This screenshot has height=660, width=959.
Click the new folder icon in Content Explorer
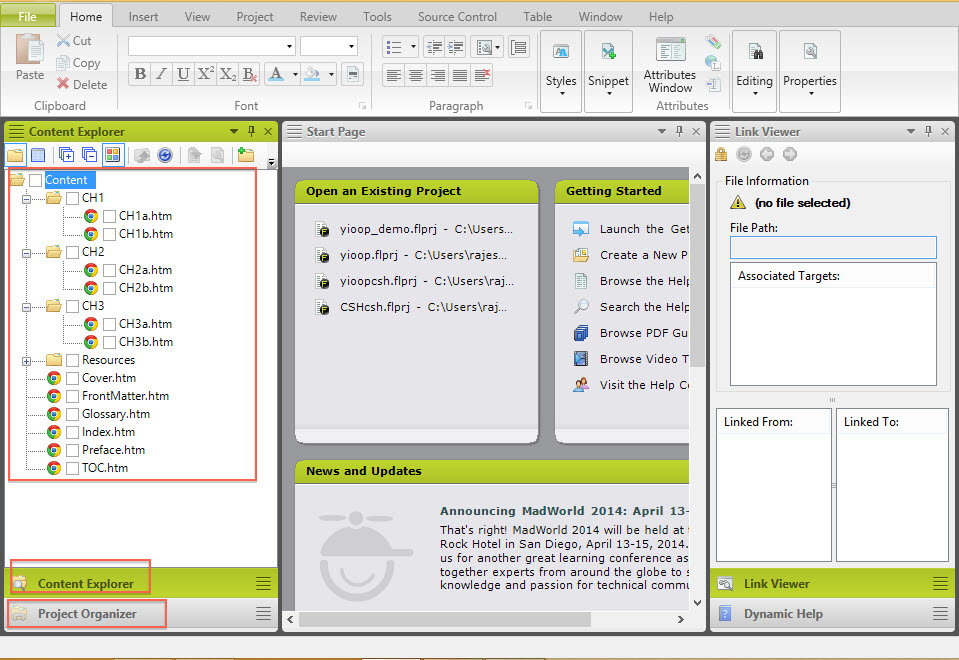tap(245, 155)
